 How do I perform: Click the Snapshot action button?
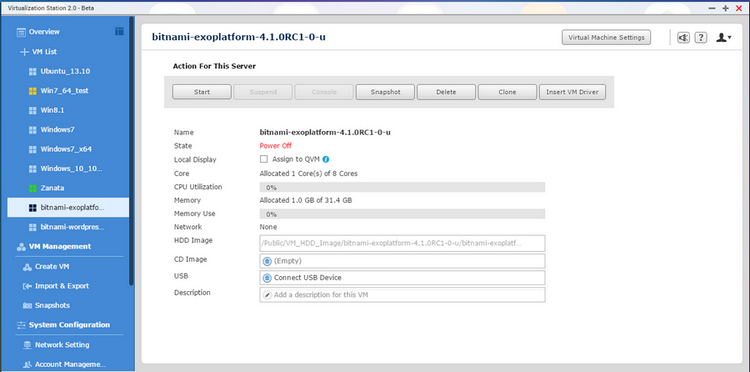click(385, 92)
